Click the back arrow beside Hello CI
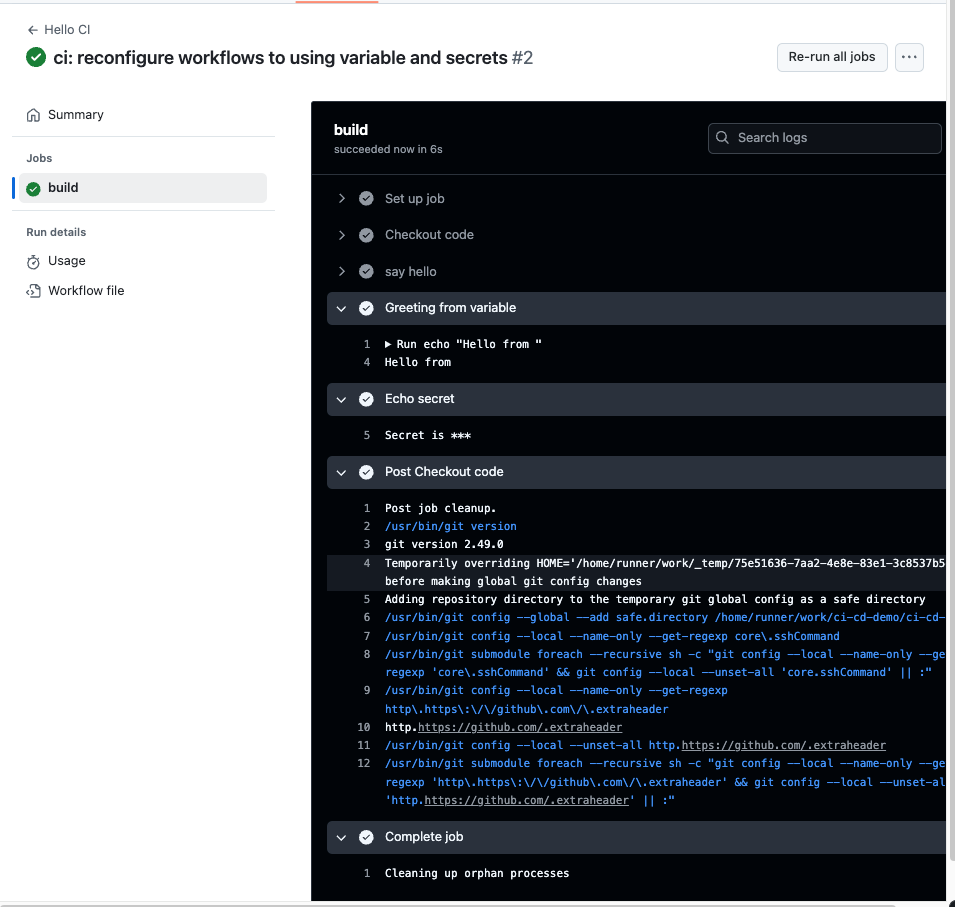 coord(33,30)
